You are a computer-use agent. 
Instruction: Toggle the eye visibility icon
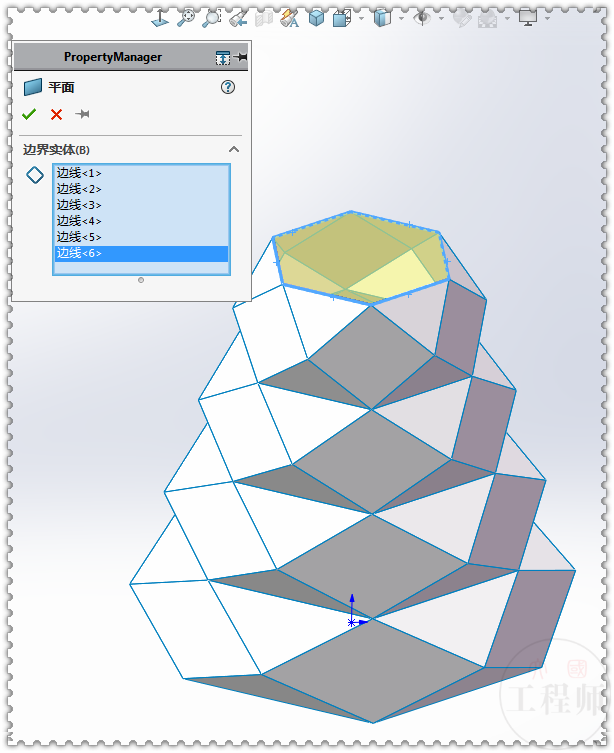point(422,18)
